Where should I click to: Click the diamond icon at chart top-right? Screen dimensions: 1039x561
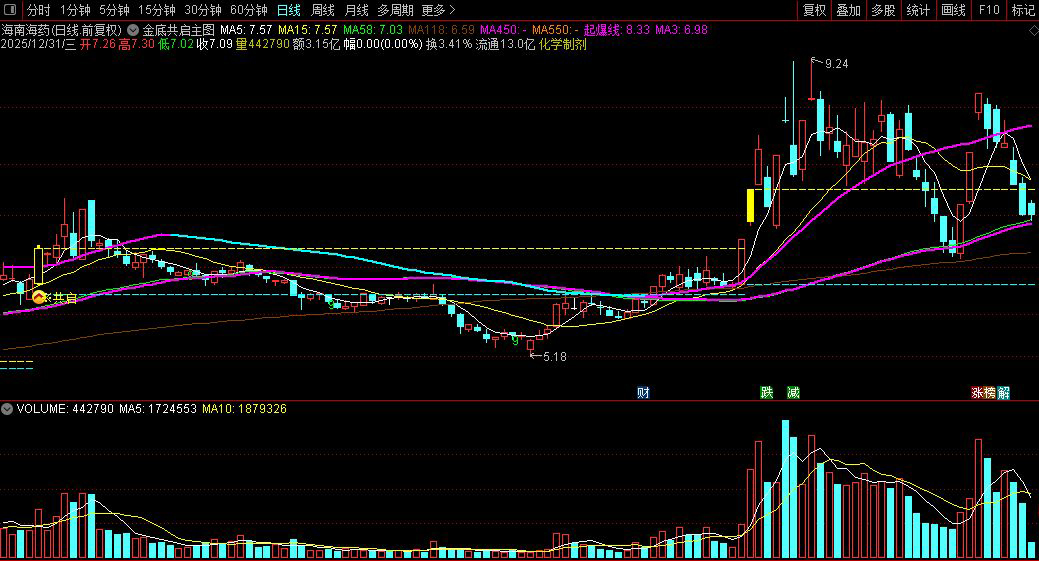tap(1032, 30)
